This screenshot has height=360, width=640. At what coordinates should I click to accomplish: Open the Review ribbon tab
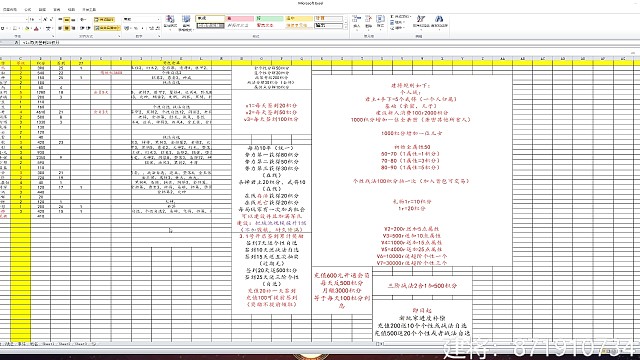(x=57, y=9)
